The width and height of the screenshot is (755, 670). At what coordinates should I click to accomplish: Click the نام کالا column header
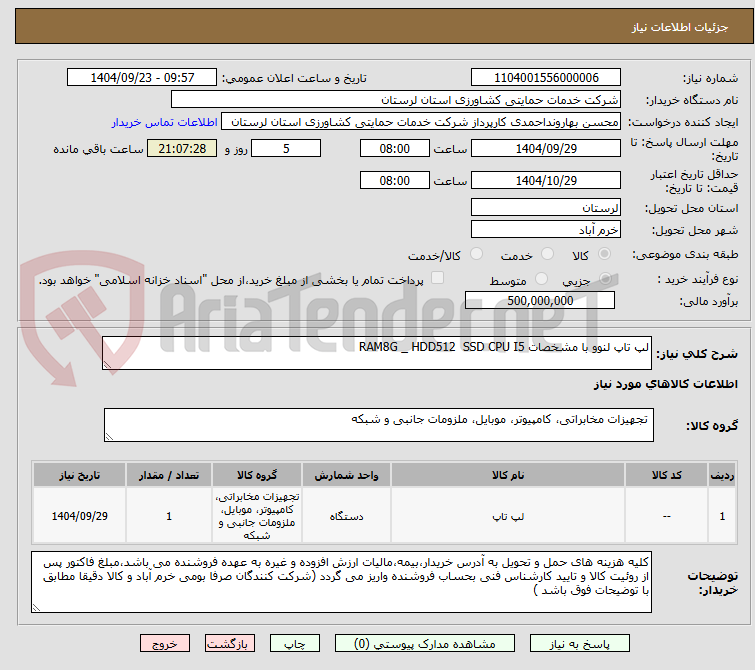508,475
